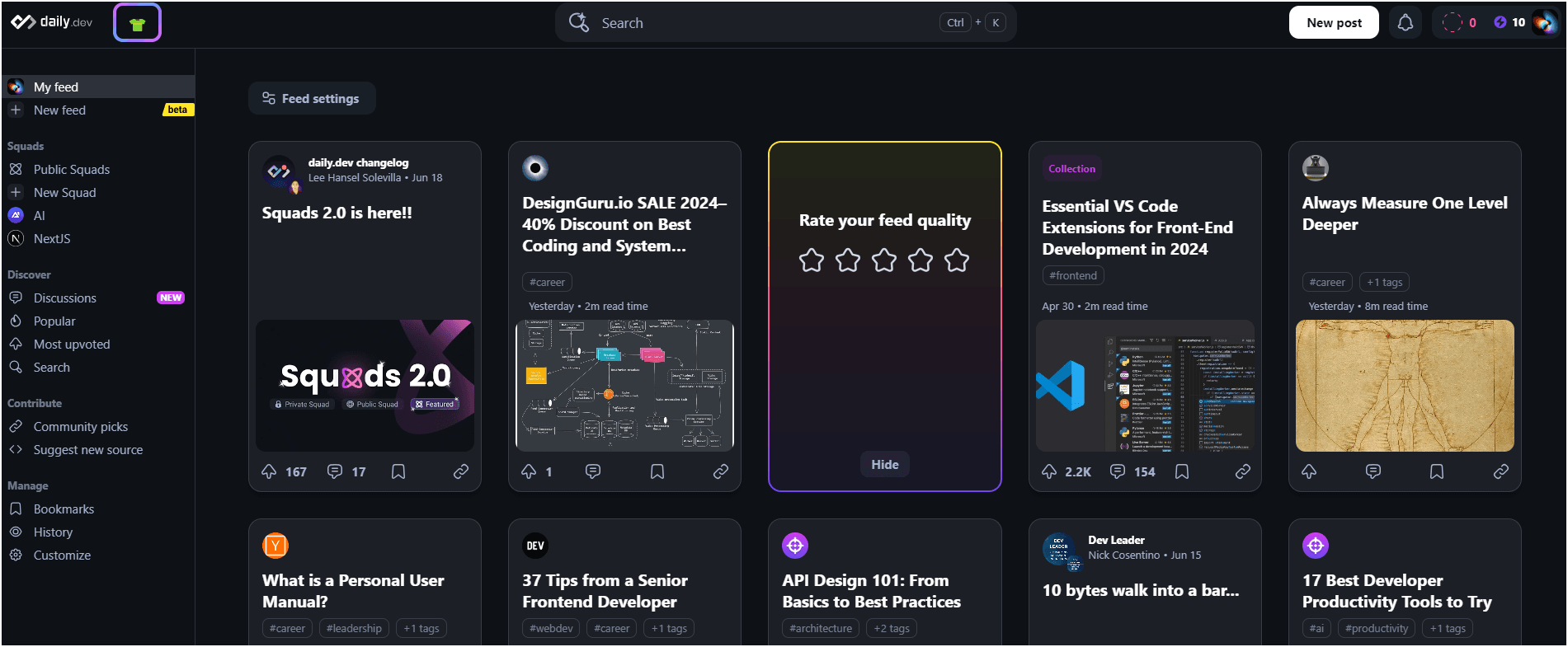This screenshot has width=1568, height=647.
Task: Open the Squads 2.0 banner image
Action: (365, 386)
